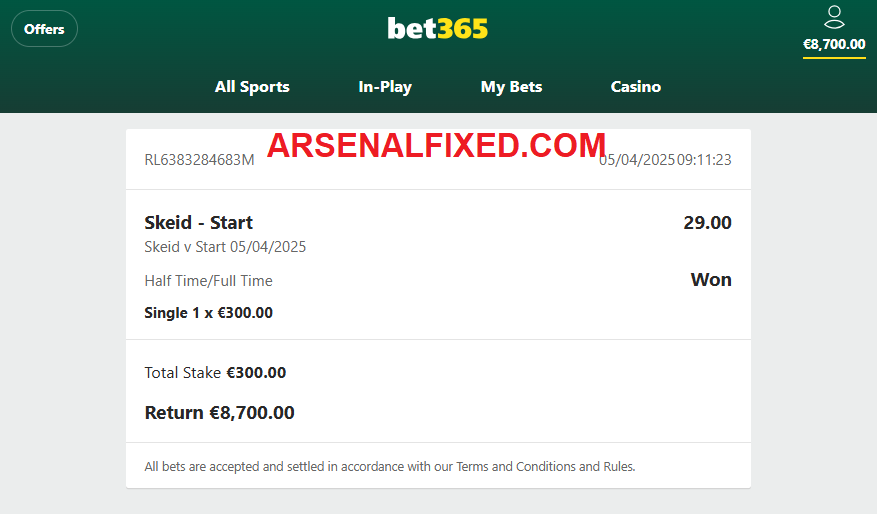Select the Skeid - Start selection title
Viewport: 877px width, 514px height.
tap(199, 223)
